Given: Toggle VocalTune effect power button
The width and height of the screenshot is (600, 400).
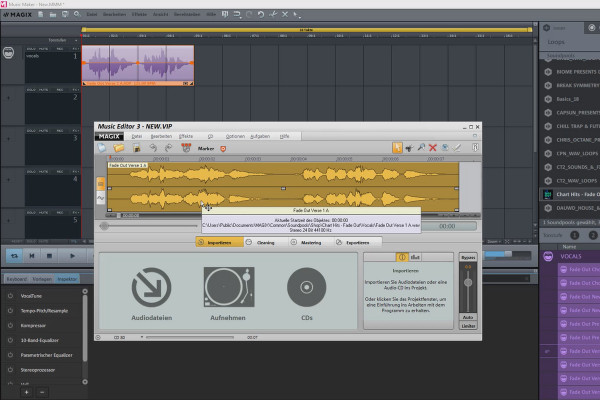Looking at the screenshot, I should click(10, 296).
